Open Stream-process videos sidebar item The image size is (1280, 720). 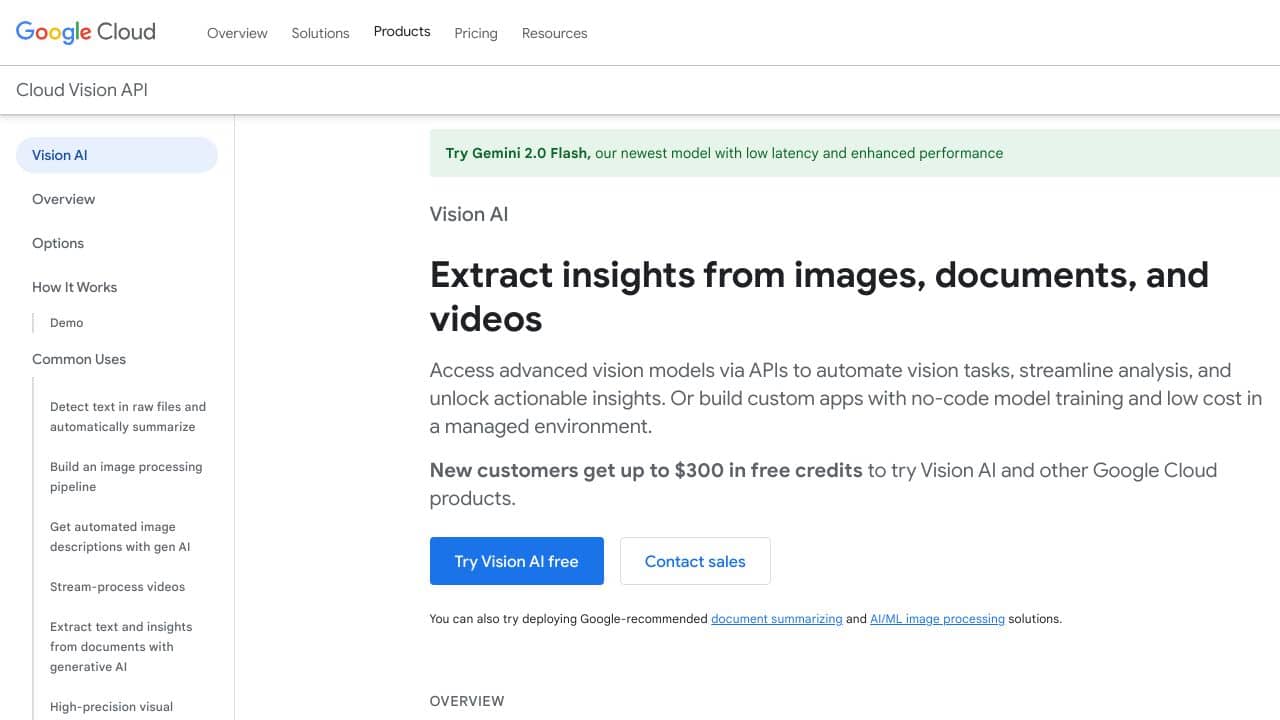[x=117, y=587]
